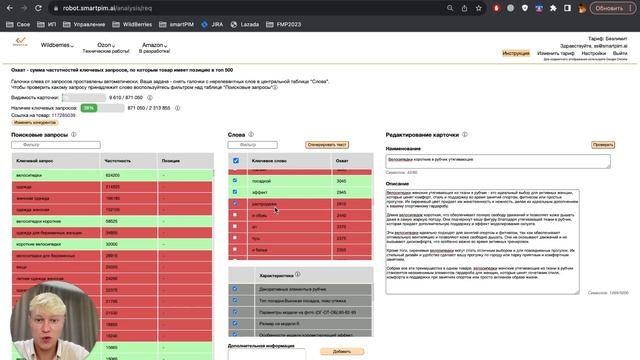Expand the Wildberries dropdown menu
The width and height of the screenshot is (640, 360).
click(x=57, y=45)
